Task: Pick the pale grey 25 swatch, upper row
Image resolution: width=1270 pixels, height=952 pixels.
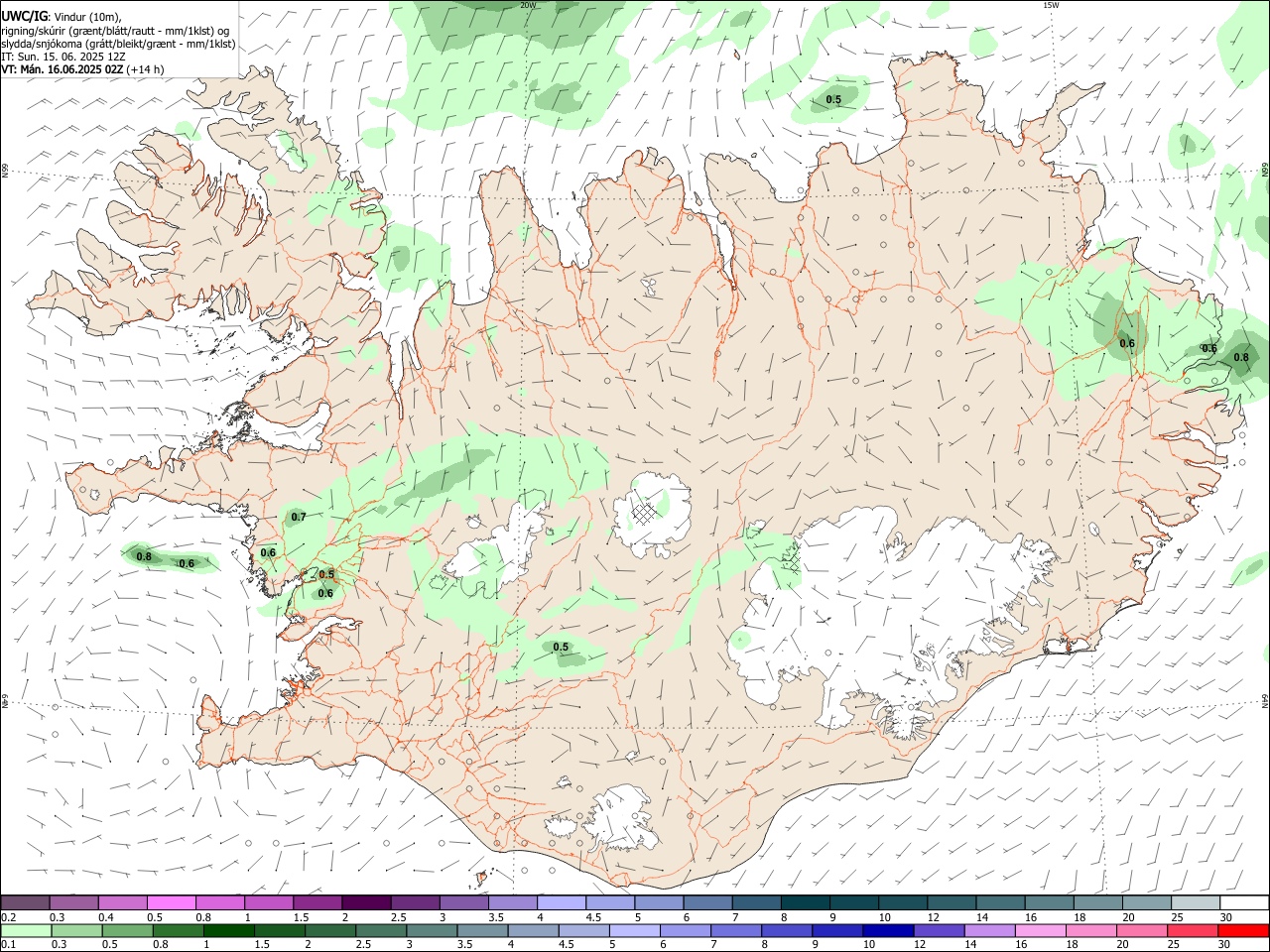Action: click(x=1195, y=902)
